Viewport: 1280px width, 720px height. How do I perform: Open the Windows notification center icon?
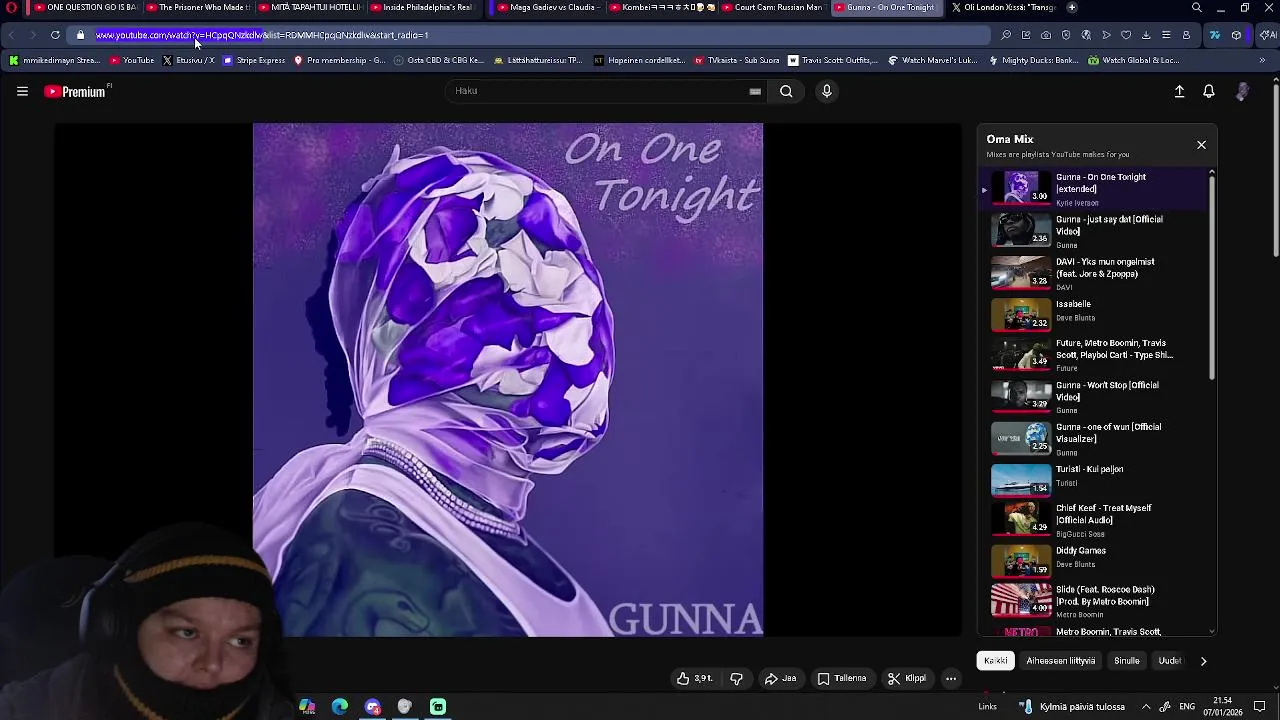1260,707
